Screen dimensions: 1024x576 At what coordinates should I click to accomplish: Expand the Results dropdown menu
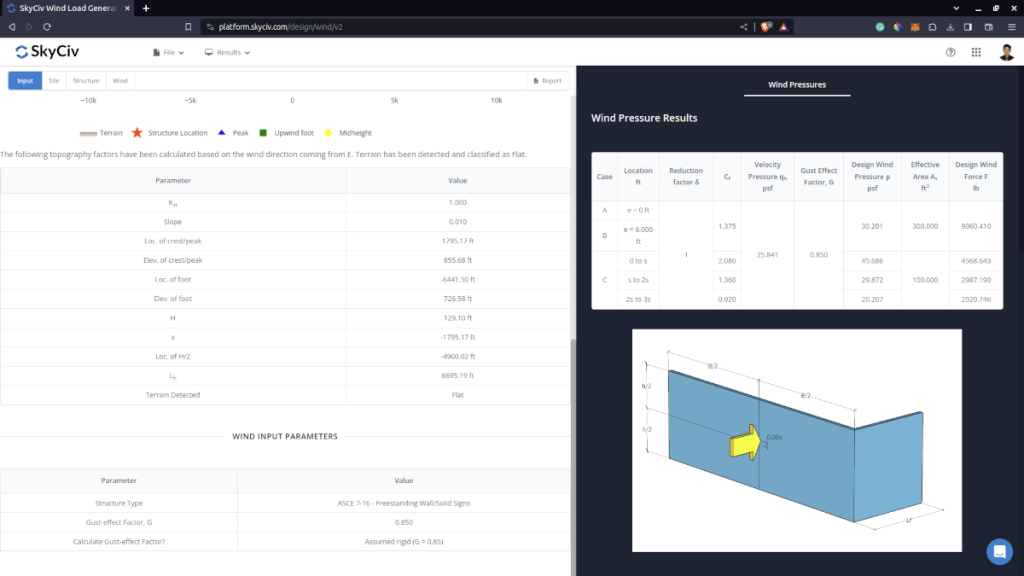coord(227,52)
